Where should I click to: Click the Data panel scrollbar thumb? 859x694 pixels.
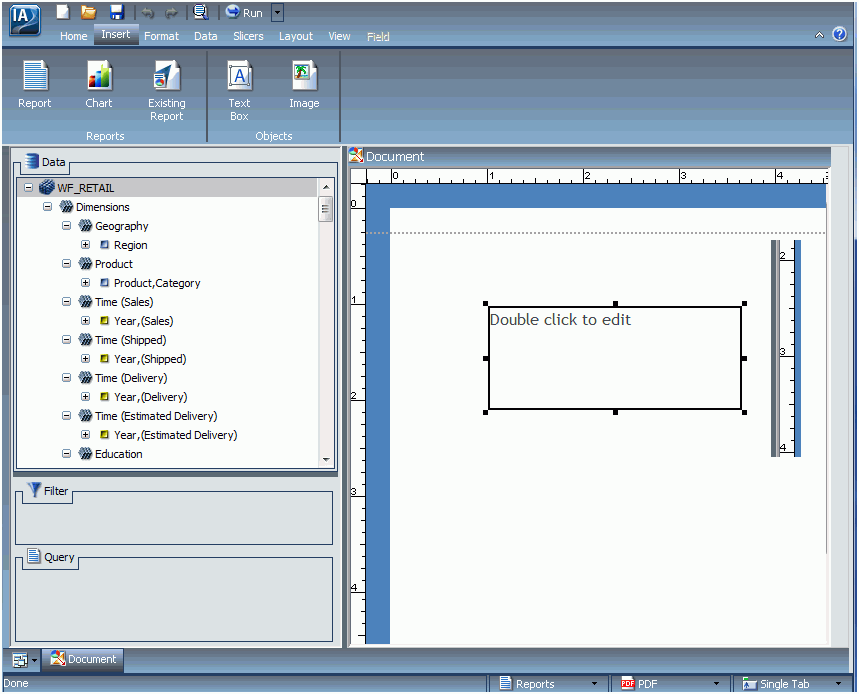(326, 209)
